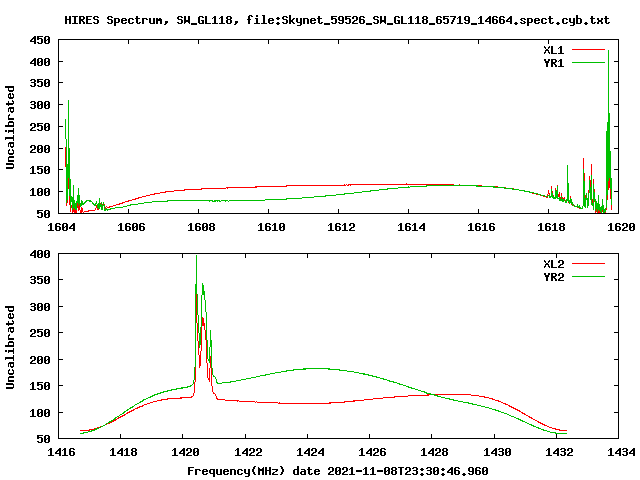This screenshot has width=640, height=480.
Task: Click the 450 y-axis tick label
Action: pos(40,40)
